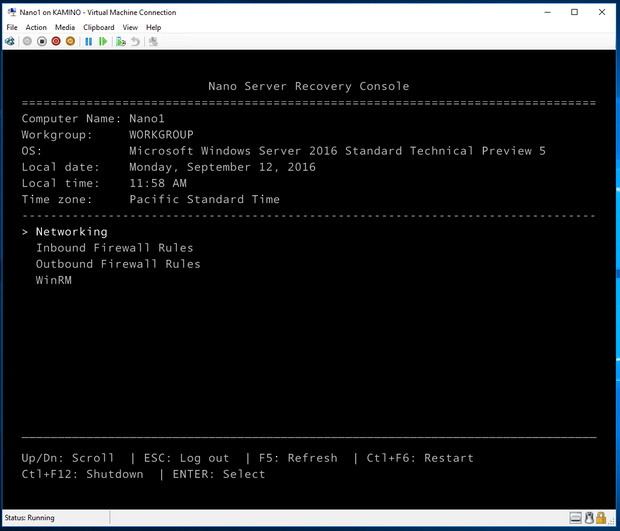This screenshot has height=531, width=620.
Task: Select Inbound Firewall Rules entry
Action: pyautogui.click(x=115, y=248)
